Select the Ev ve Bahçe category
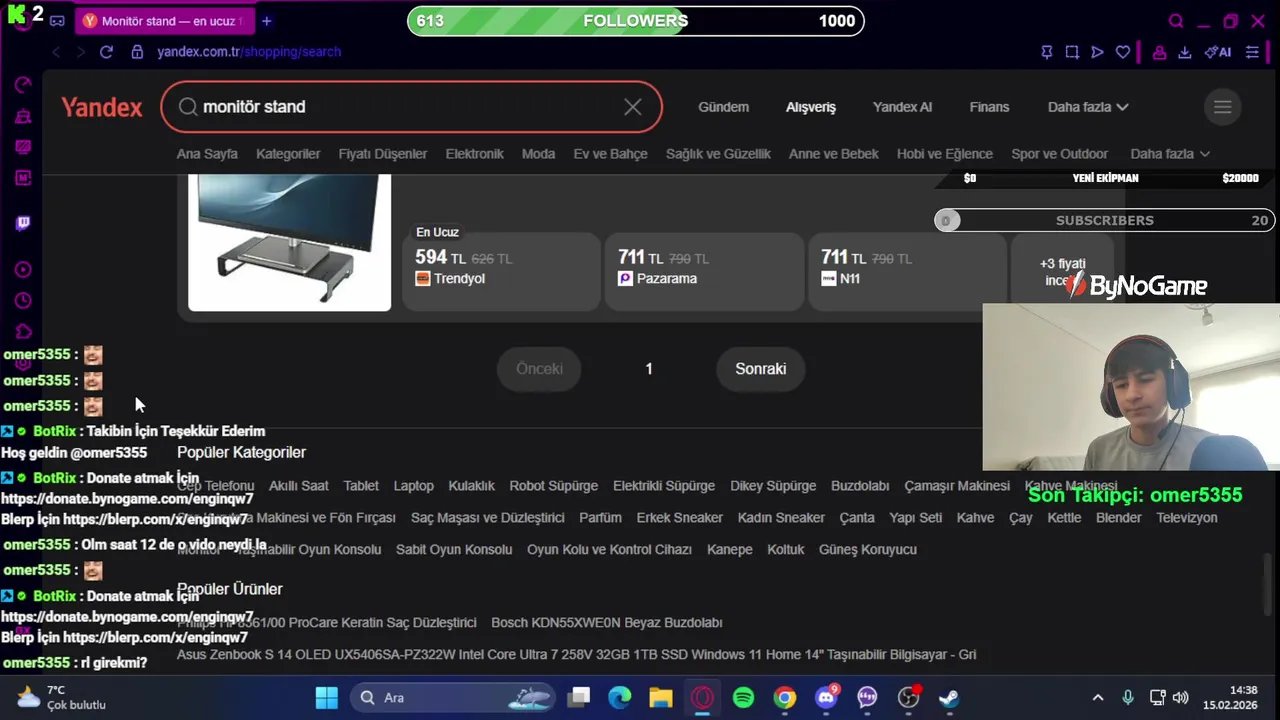This screenshot has width=1280, height=720. click(610, 154)
